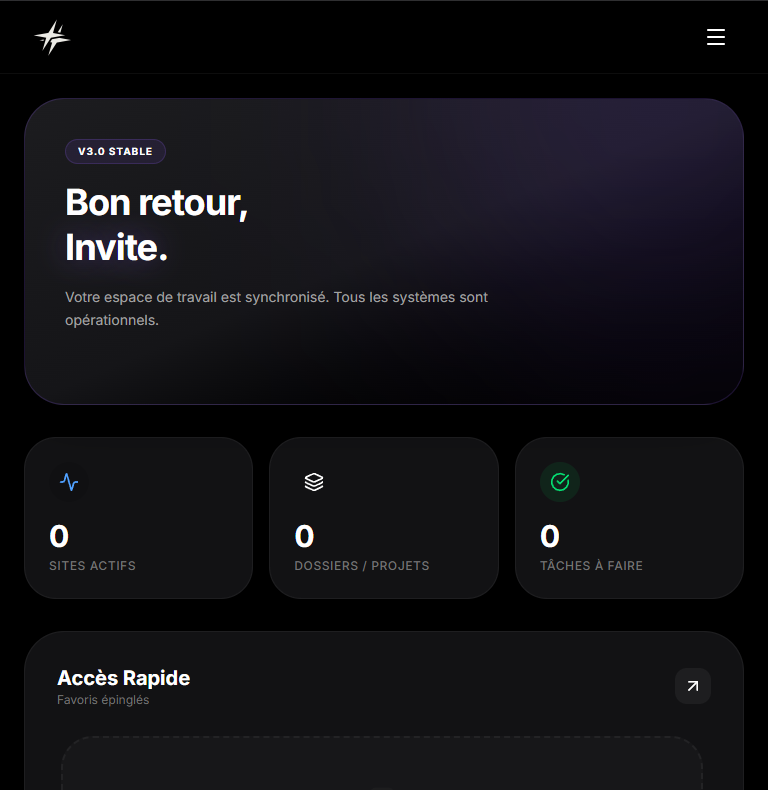The height and width of the screenshot is (790, 768).
Task: Open the hamburger navigation menu
Action: (716, 38)
